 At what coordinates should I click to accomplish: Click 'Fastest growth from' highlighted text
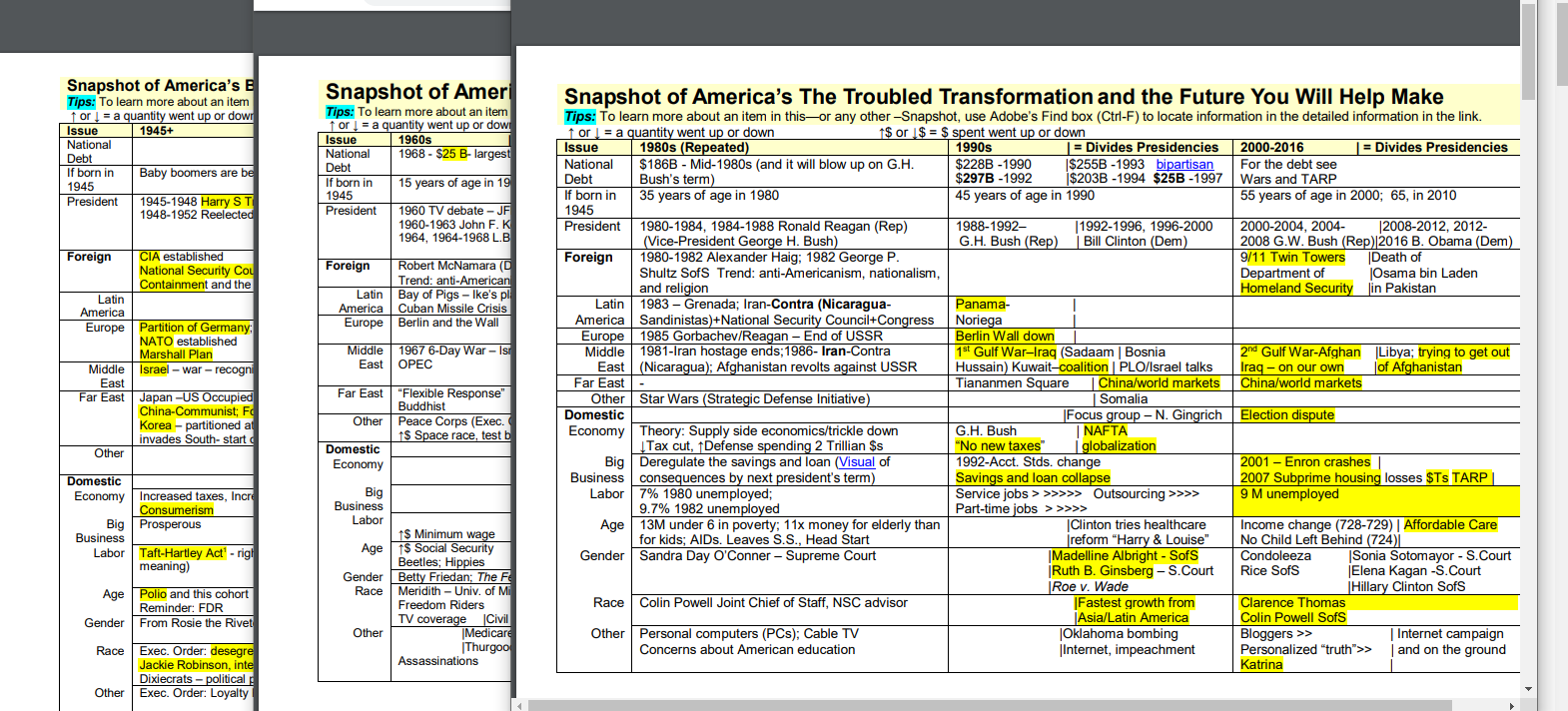[x=1136, y=602]
